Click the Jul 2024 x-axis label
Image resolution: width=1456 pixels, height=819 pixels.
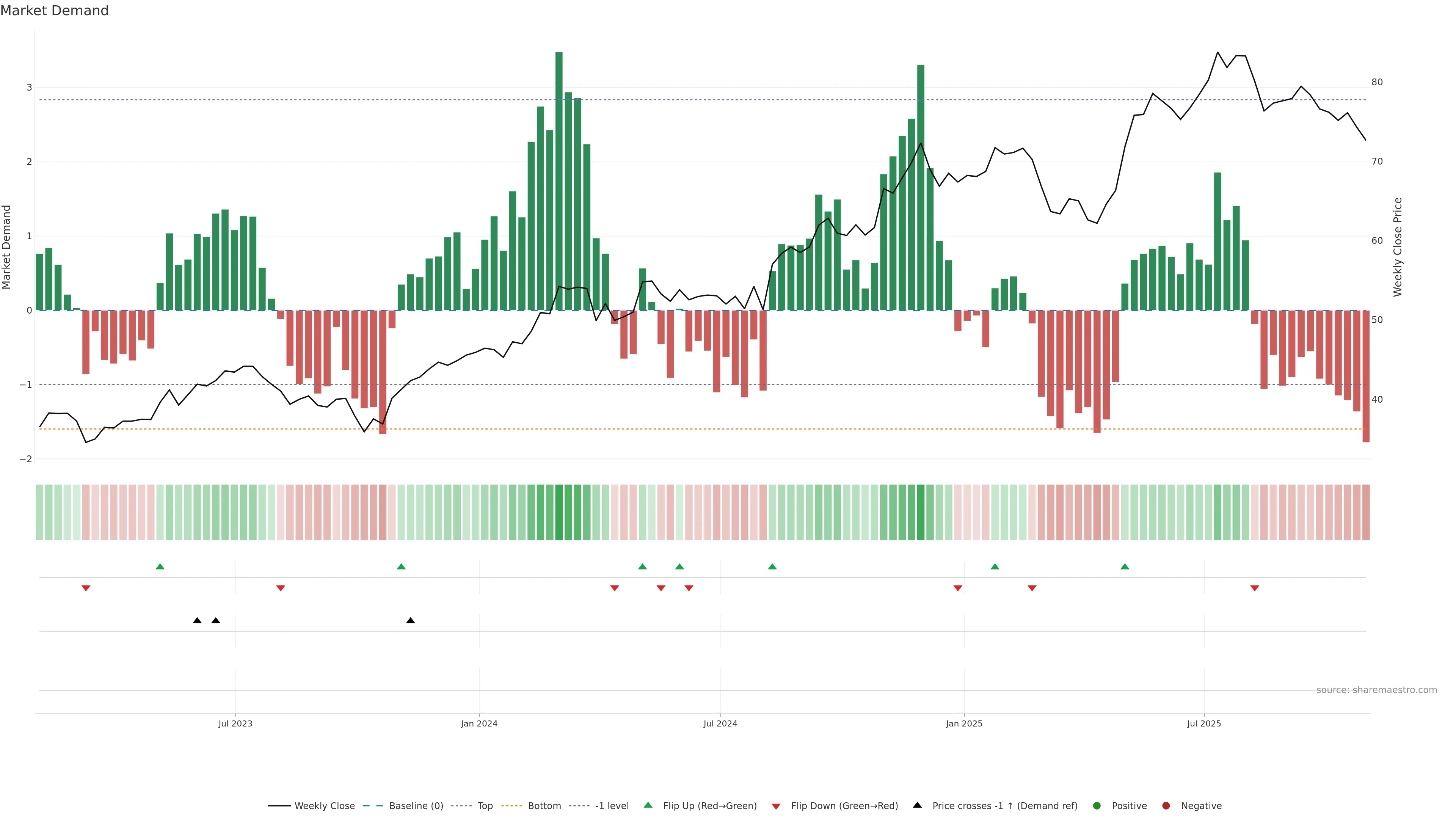(x=720, y=723)
